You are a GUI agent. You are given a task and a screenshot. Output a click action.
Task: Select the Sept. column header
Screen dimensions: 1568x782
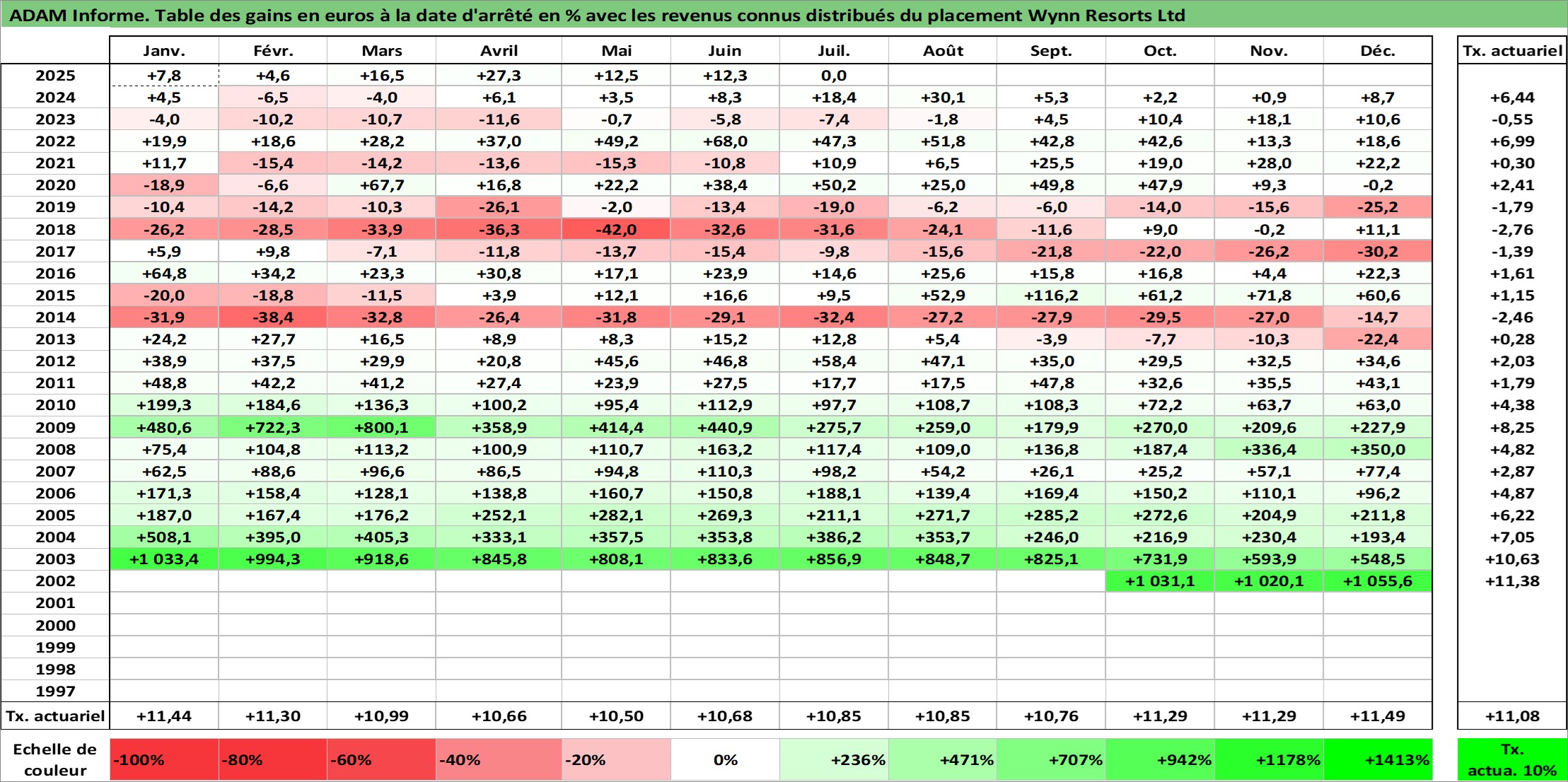(1052, 50)
